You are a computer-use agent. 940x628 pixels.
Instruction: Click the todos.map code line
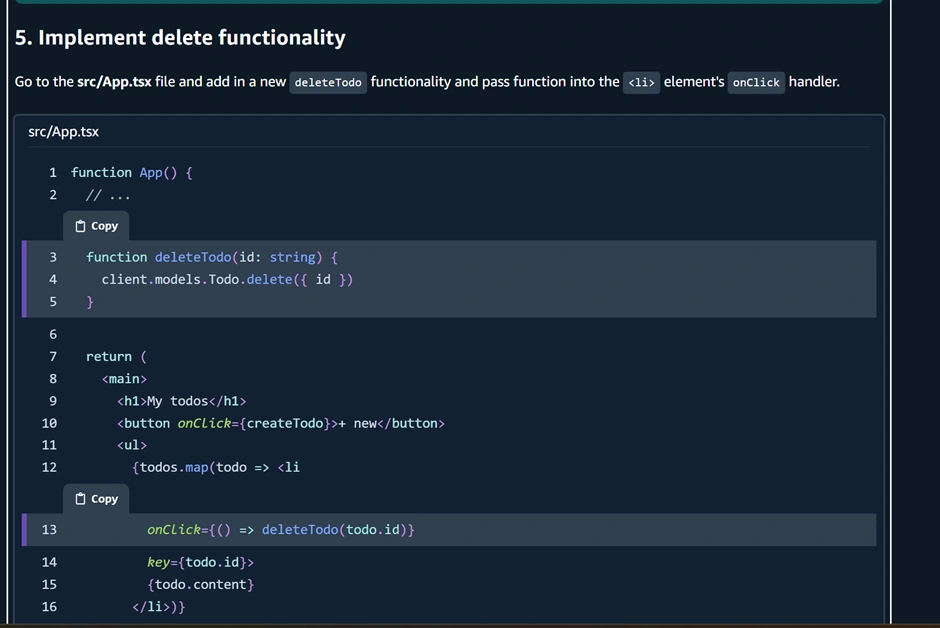point(215,467)
